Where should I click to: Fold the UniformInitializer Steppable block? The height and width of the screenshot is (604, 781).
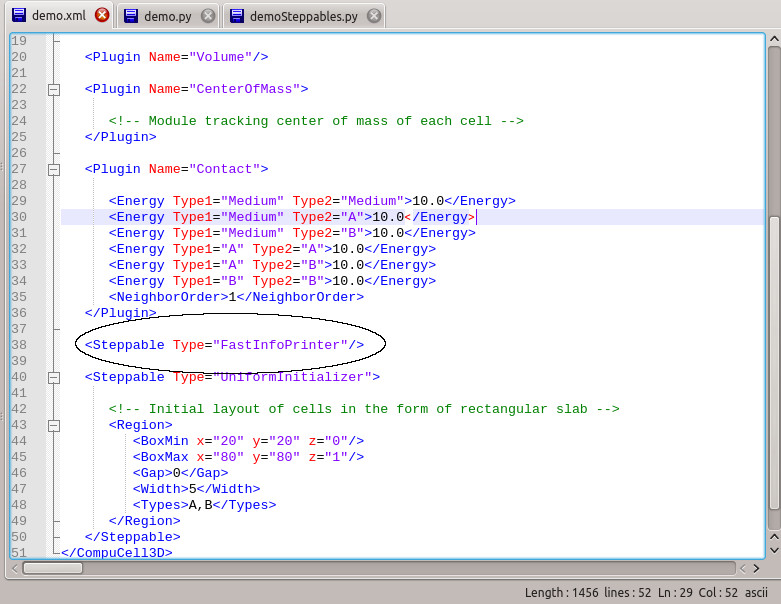pos(54,377)
